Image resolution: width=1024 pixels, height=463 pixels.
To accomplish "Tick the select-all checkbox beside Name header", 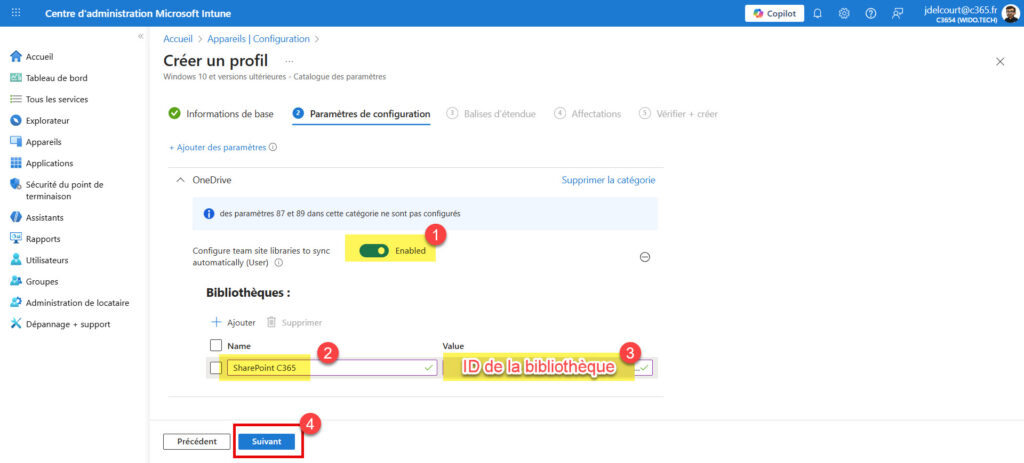I will point(215,345).
